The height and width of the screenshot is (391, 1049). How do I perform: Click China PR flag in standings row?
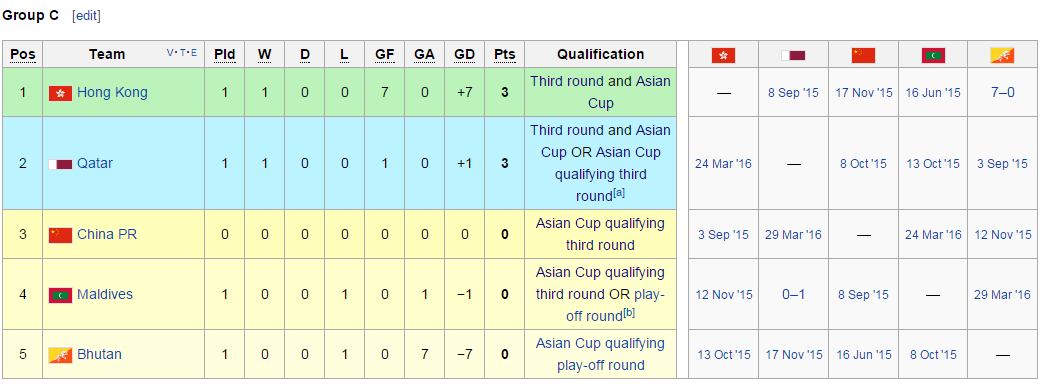point(60,235)
